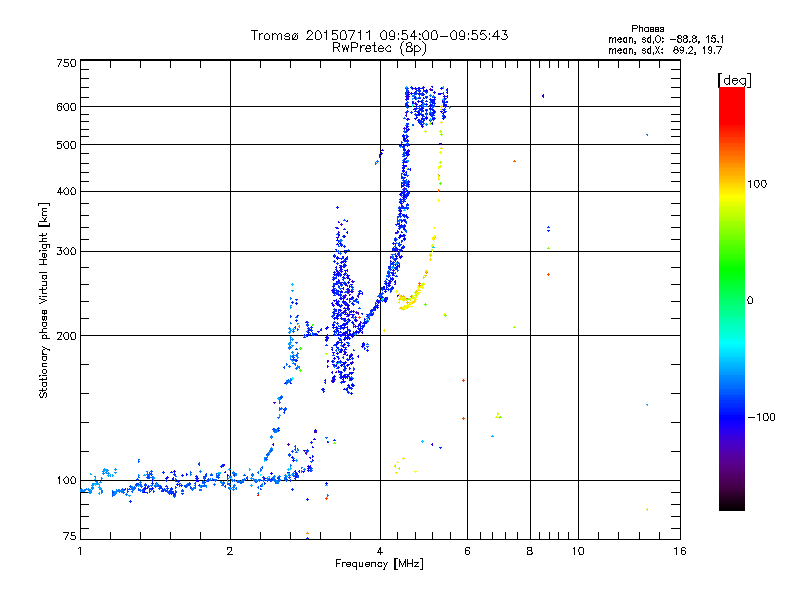Image resolution: width=800 pixels, height=600 pixels.
Task: Click the x-axis '1' tick label
Action: tap(80, 551)
